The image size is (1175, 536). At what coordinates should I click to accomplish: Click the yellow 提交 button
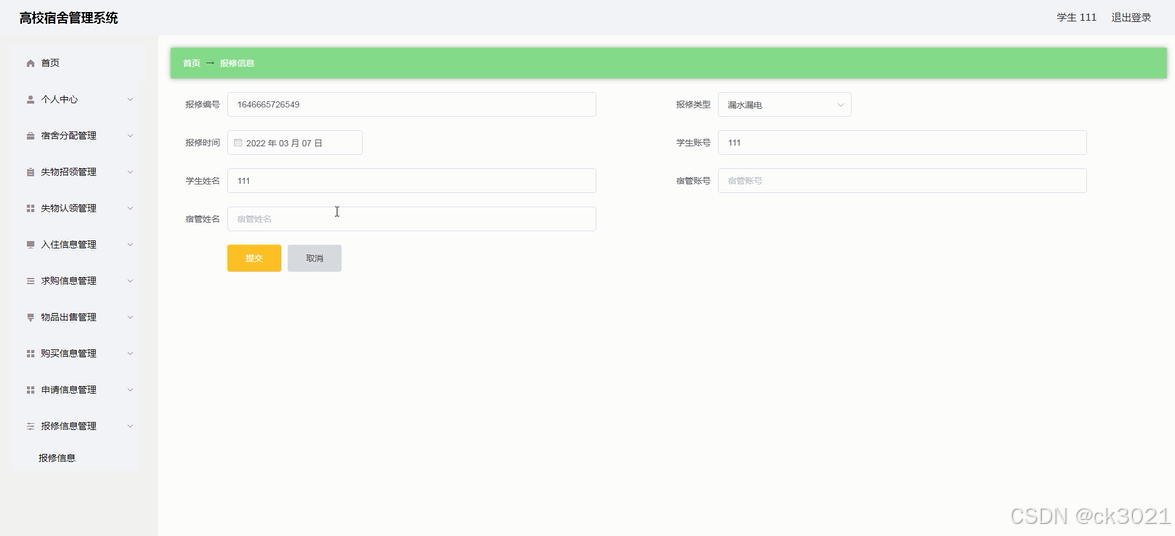[254, 258]
